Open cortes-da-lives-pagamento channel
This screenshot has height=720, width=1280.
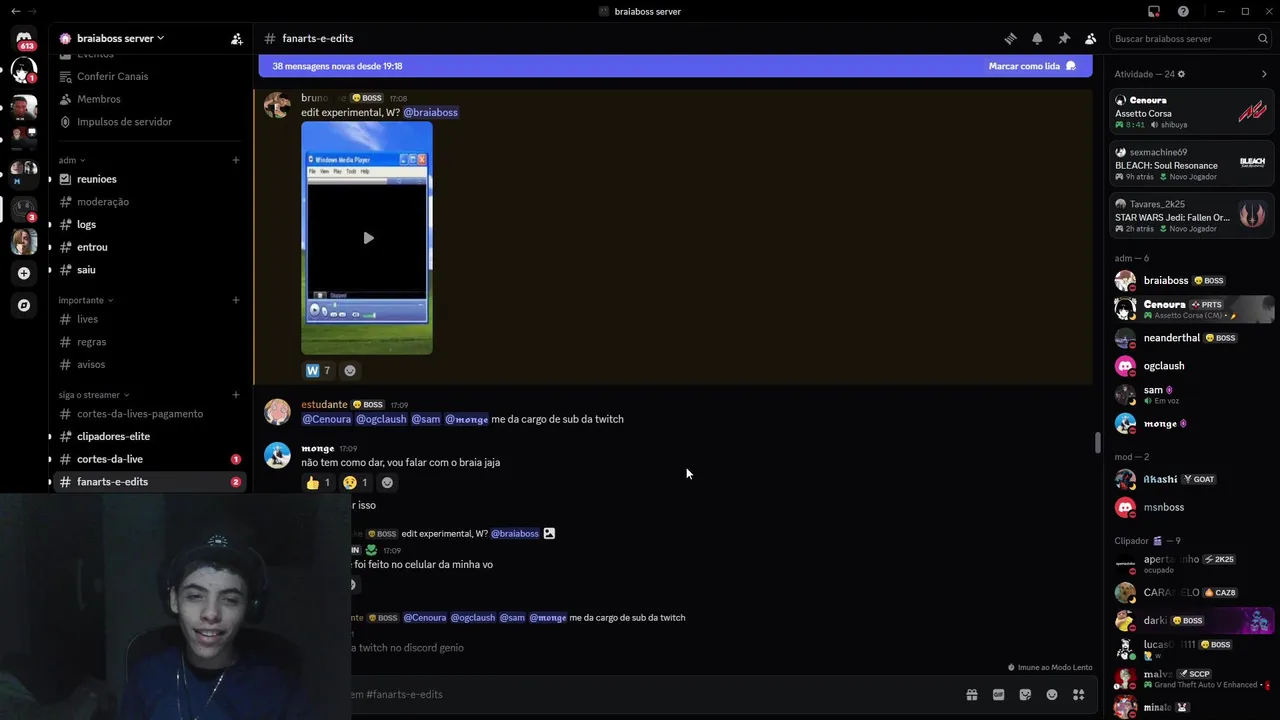point(150,414)
